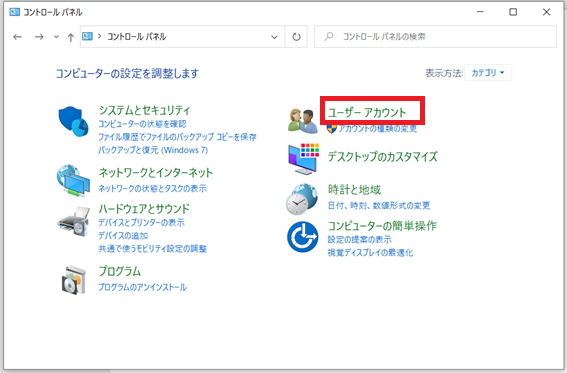Close the Control Panel window

(x=546, y=12)
